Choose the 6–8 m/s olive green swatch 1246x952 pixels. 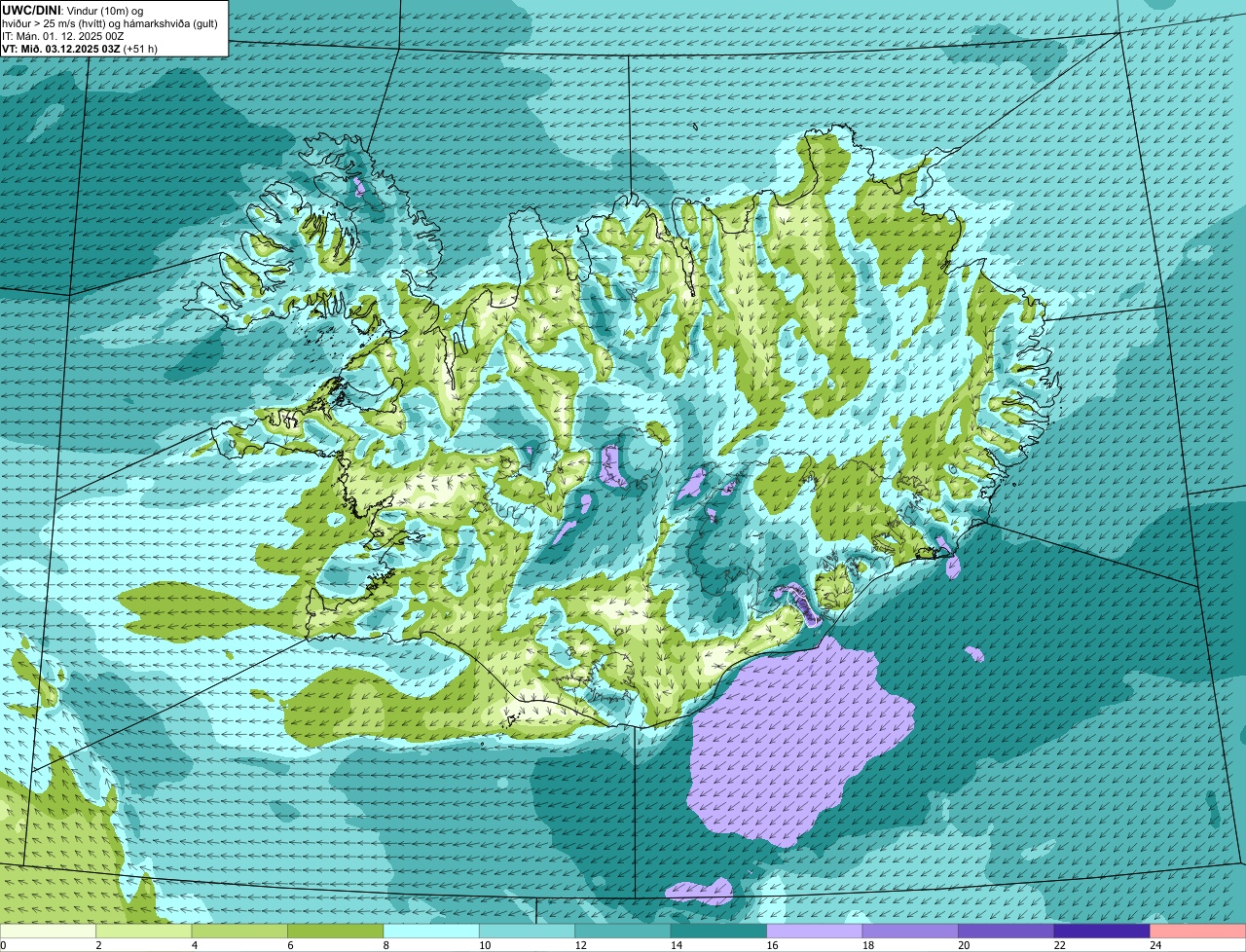pyautogui.click(x=336, y=932)
